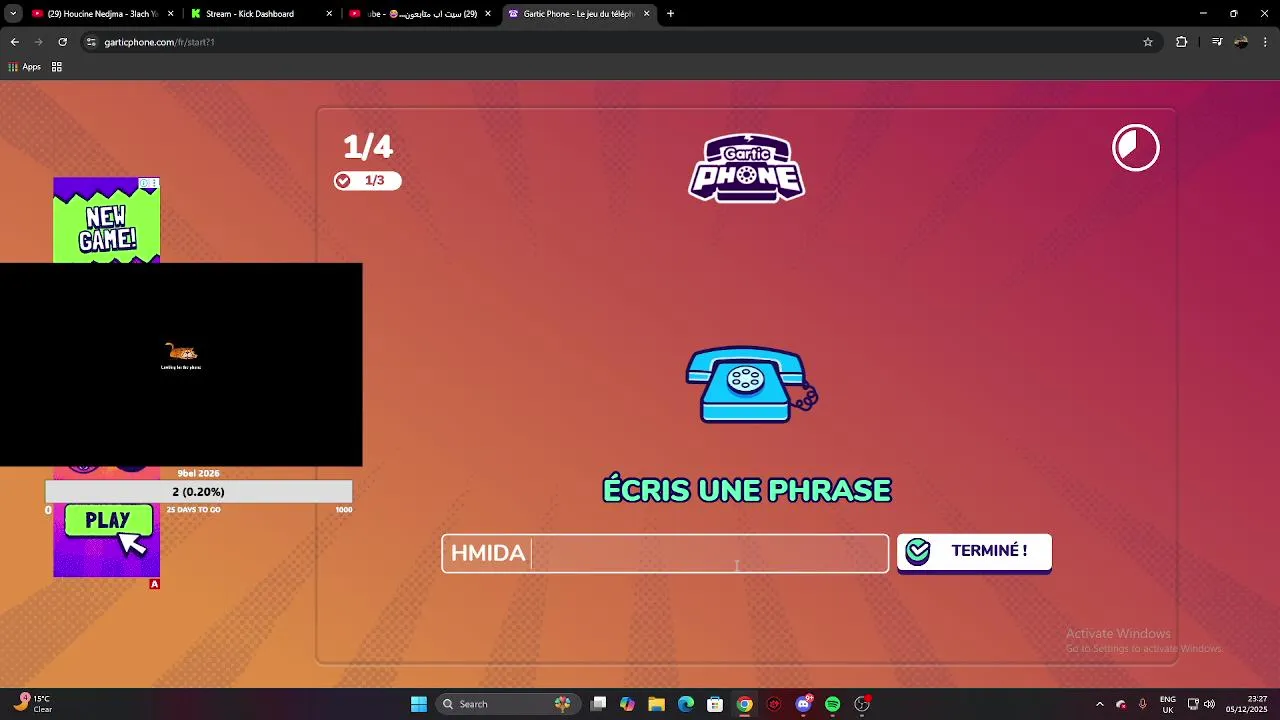Screen dimensions: 1280x720
Task: Click the PLAY button in the ad
Action: click(x=108, y=521)
